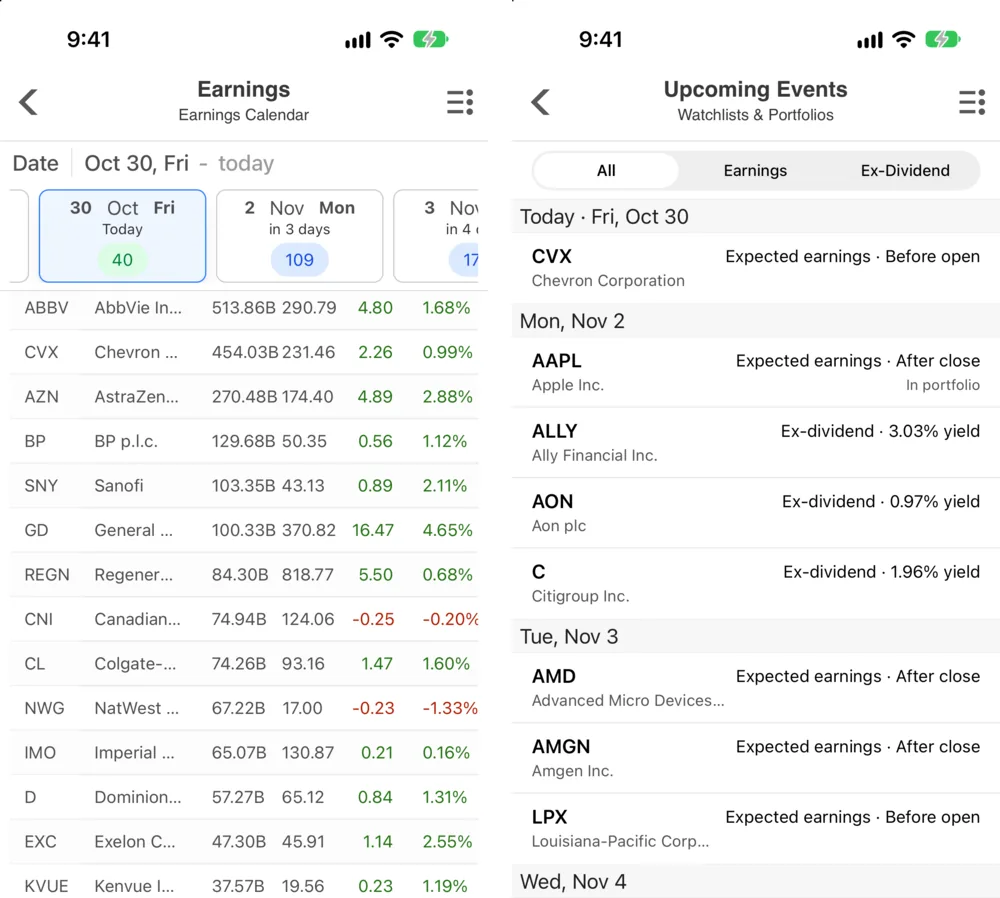Open list menu on Upcoming Events screen

point(972,102)
